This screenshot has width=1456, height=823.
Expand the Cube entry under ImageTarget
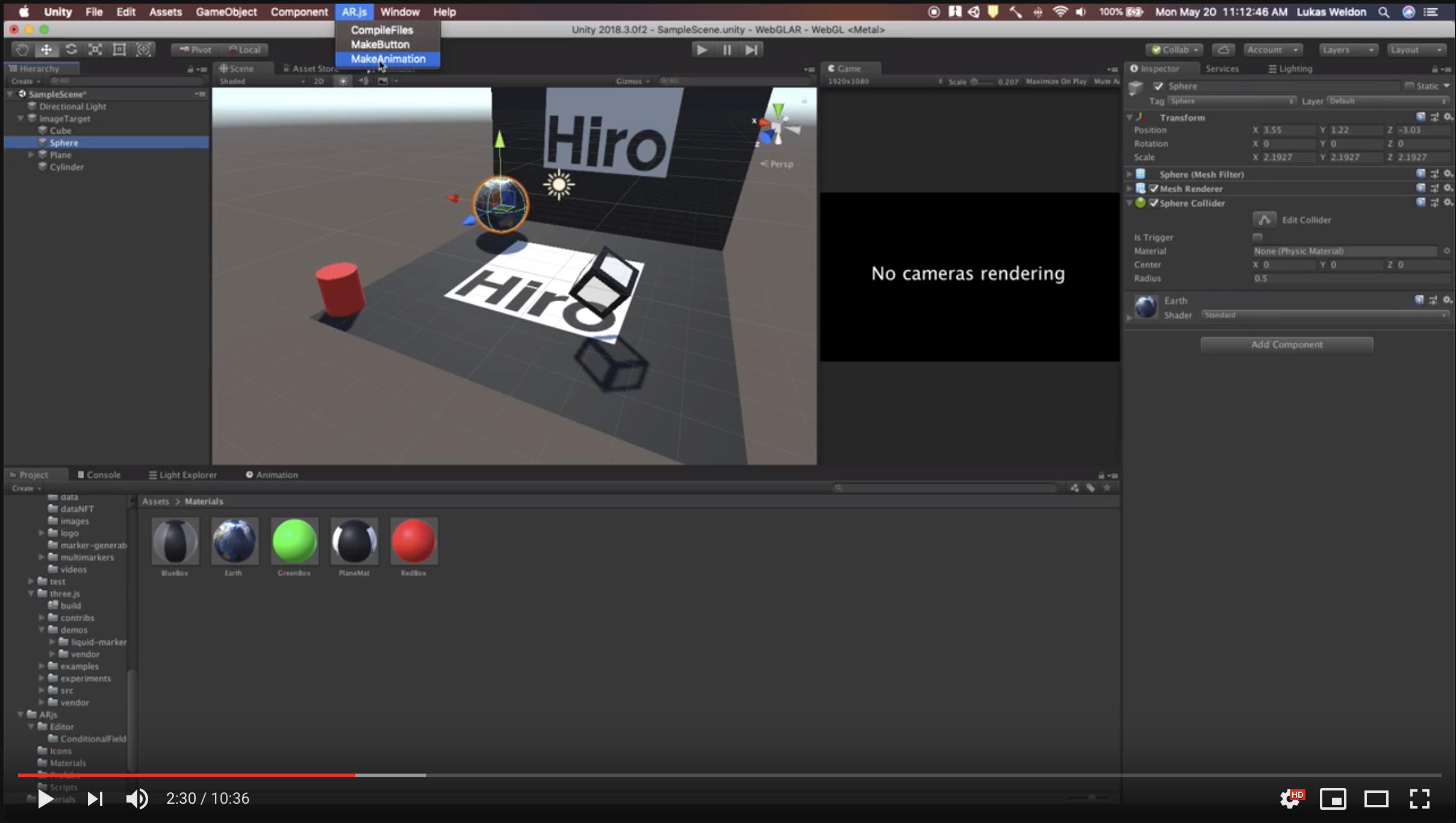point(31,130)
